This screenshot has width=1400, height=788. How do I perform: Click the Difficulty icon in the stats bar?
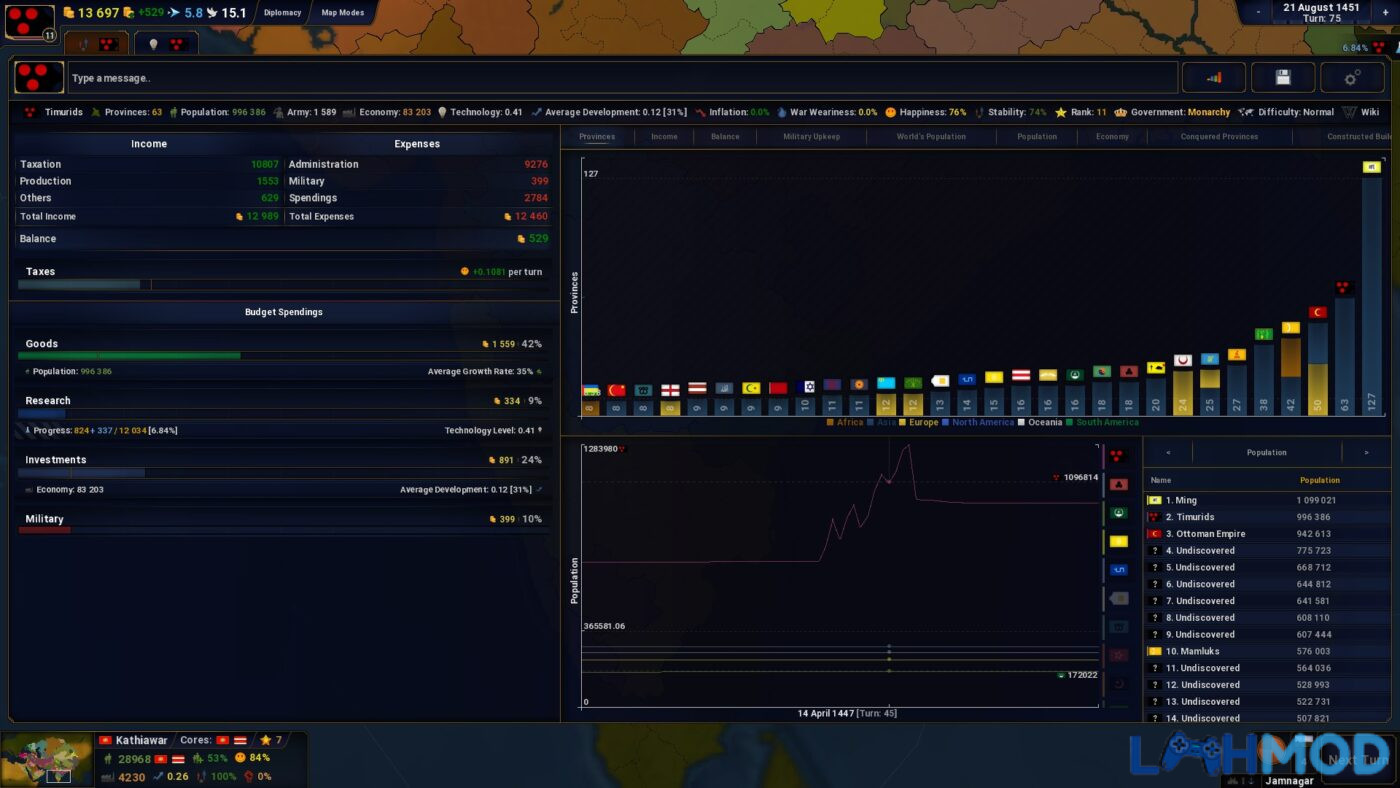coord(1246,112)
